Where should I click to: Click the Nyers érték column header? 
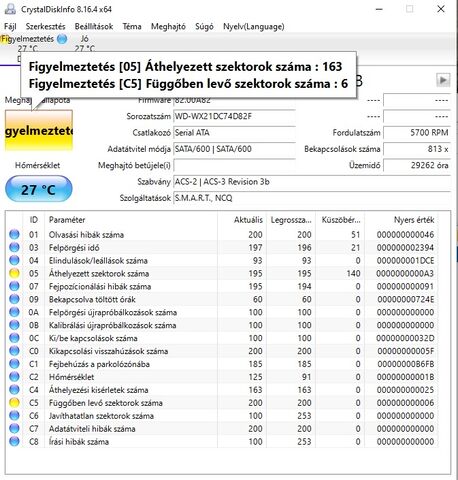tap(401, 220)
